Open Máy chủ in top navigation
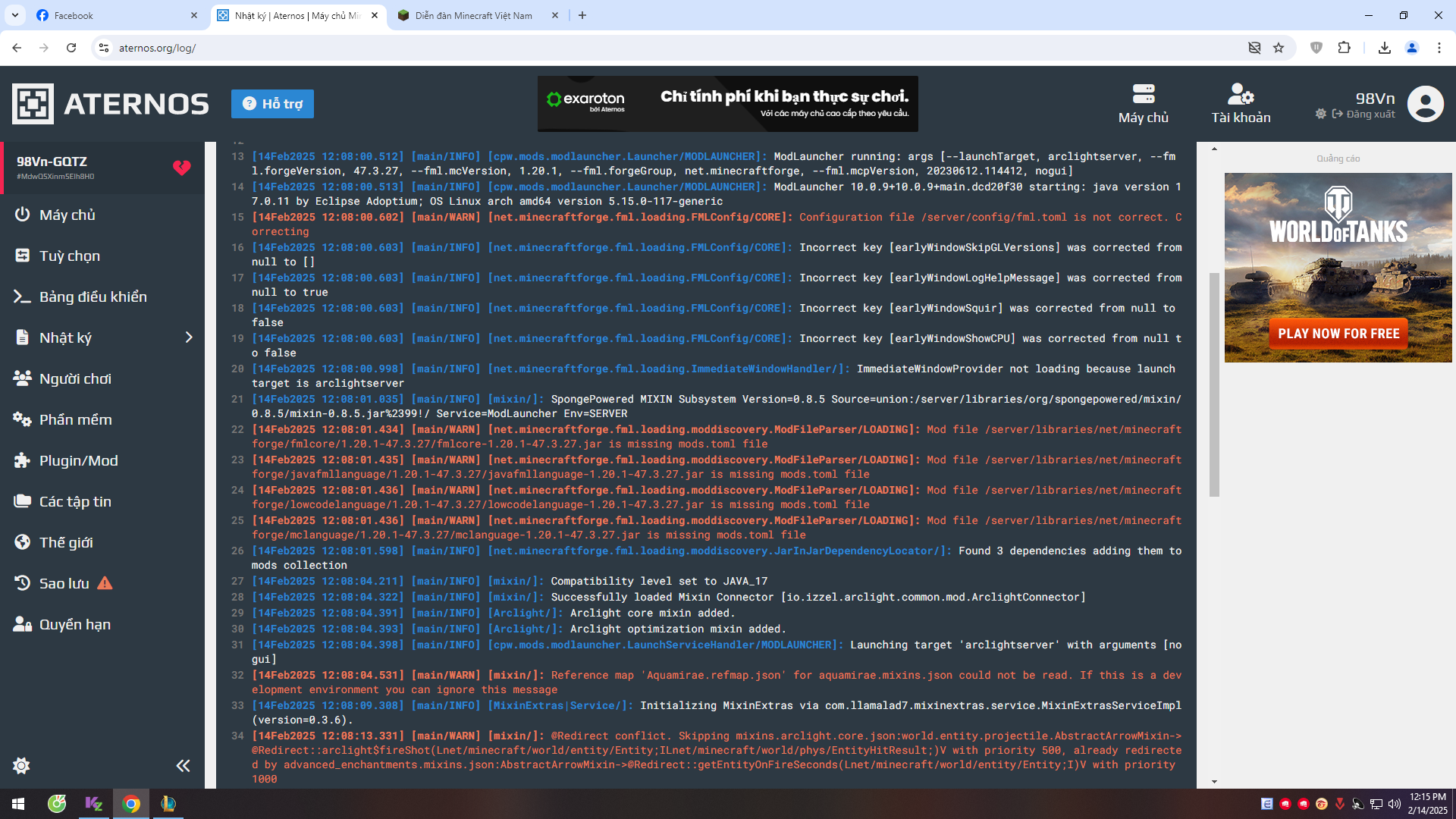The width and height of the screenshot is (1456, 819). point(1143,104)
